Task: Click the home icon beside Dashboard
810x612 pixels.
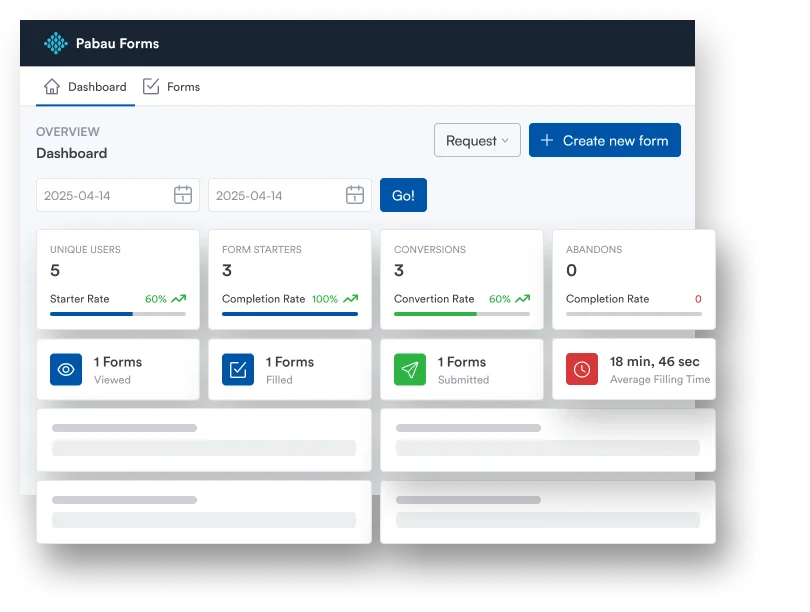Action: 52,87
